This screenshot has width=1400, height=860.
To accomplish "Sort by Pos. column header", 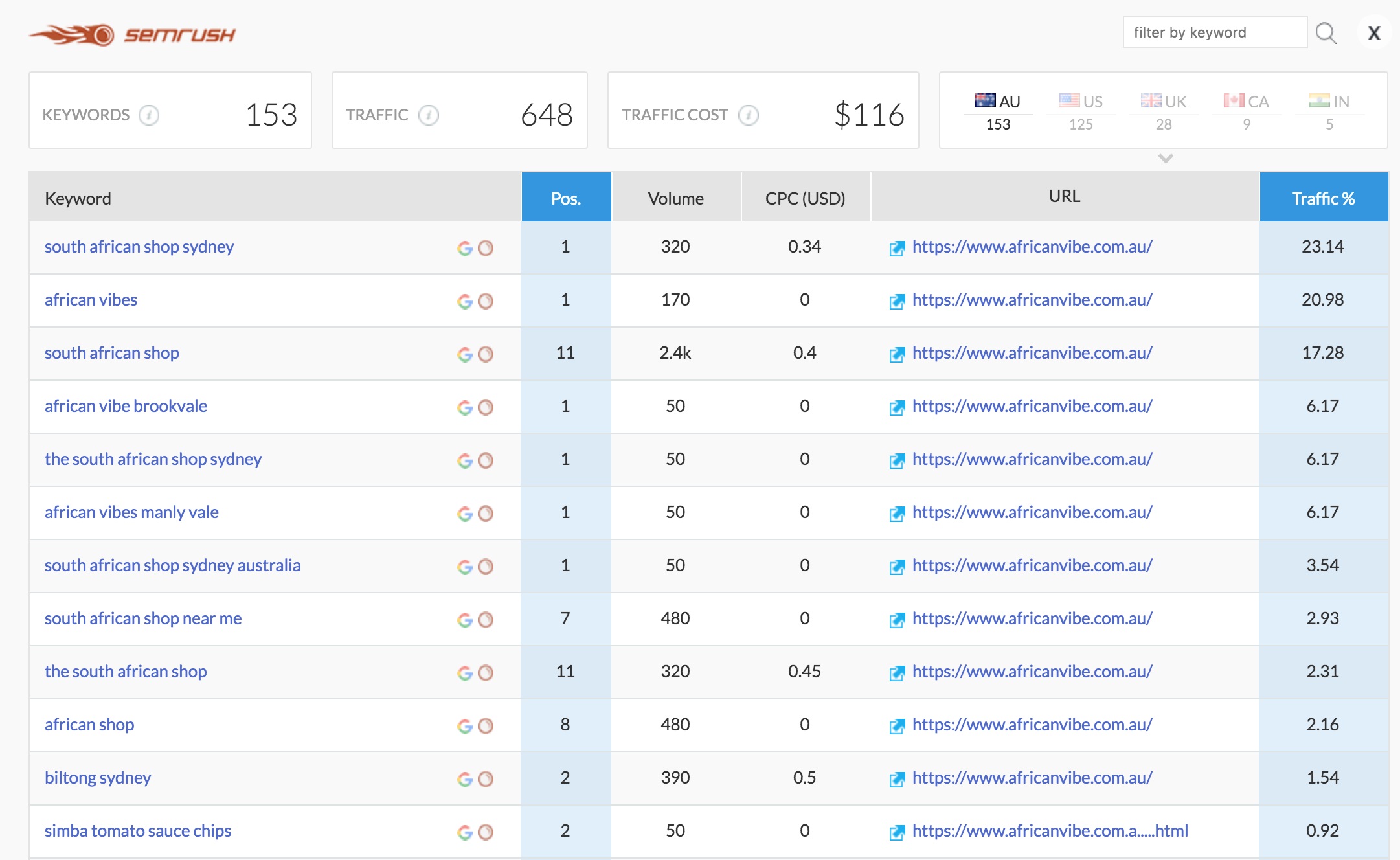I will (x=566, y=198).
